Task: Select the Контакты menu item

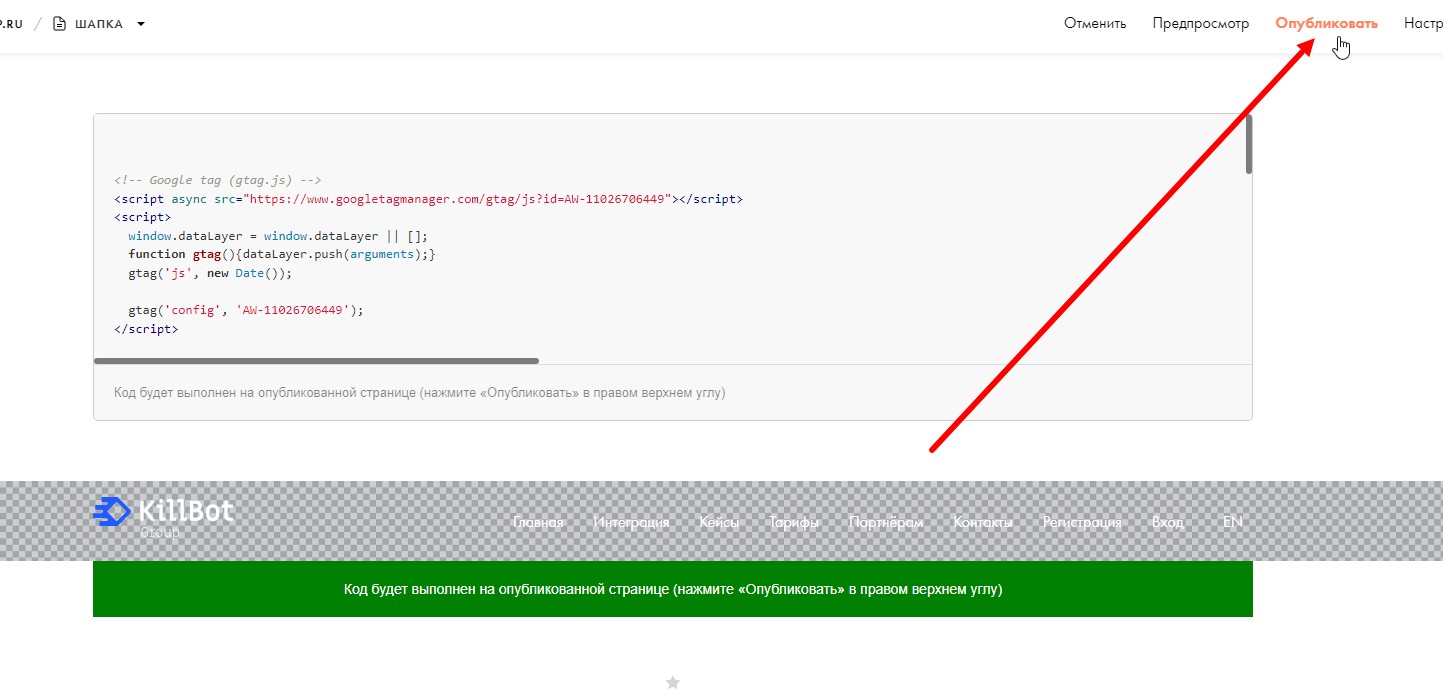Action: click(983, 522)
